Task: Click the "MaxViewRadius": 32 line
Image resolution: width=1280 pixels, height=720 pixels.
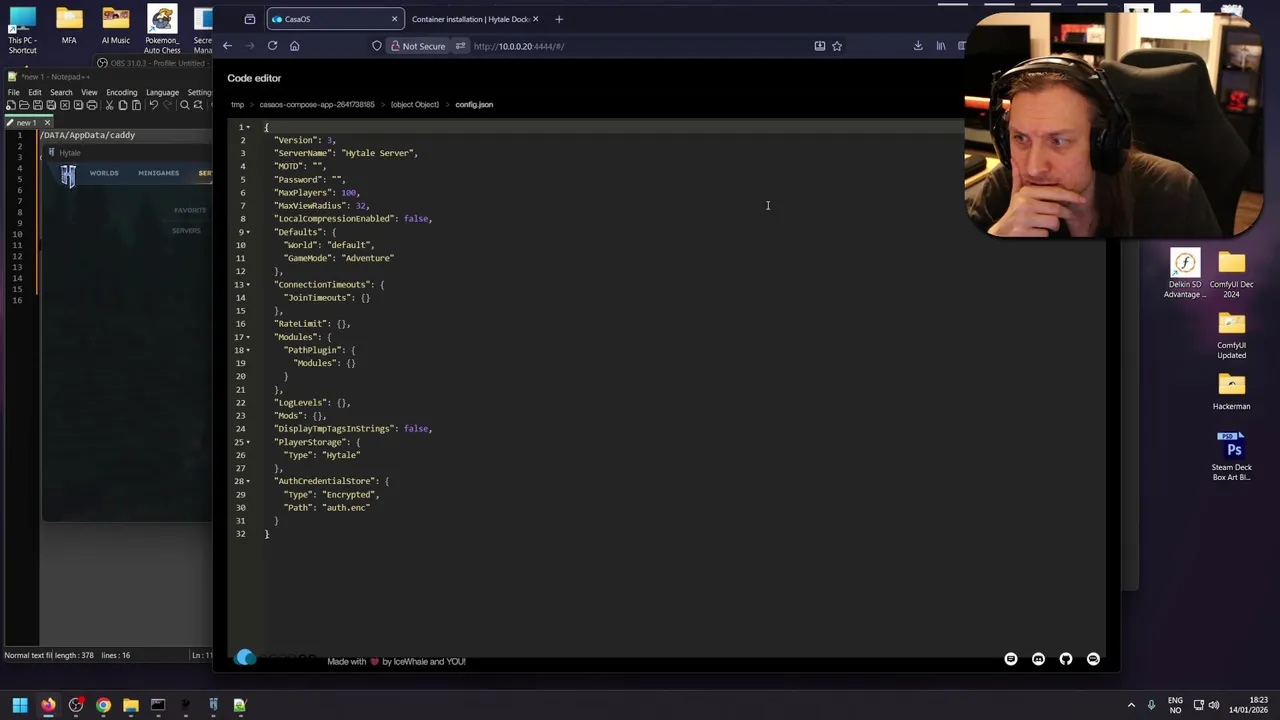Action: (322, 205)
